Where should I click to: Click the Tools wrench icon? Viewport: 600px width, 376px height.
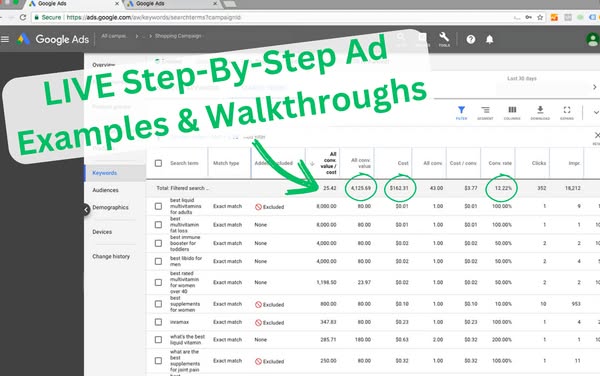444,39
